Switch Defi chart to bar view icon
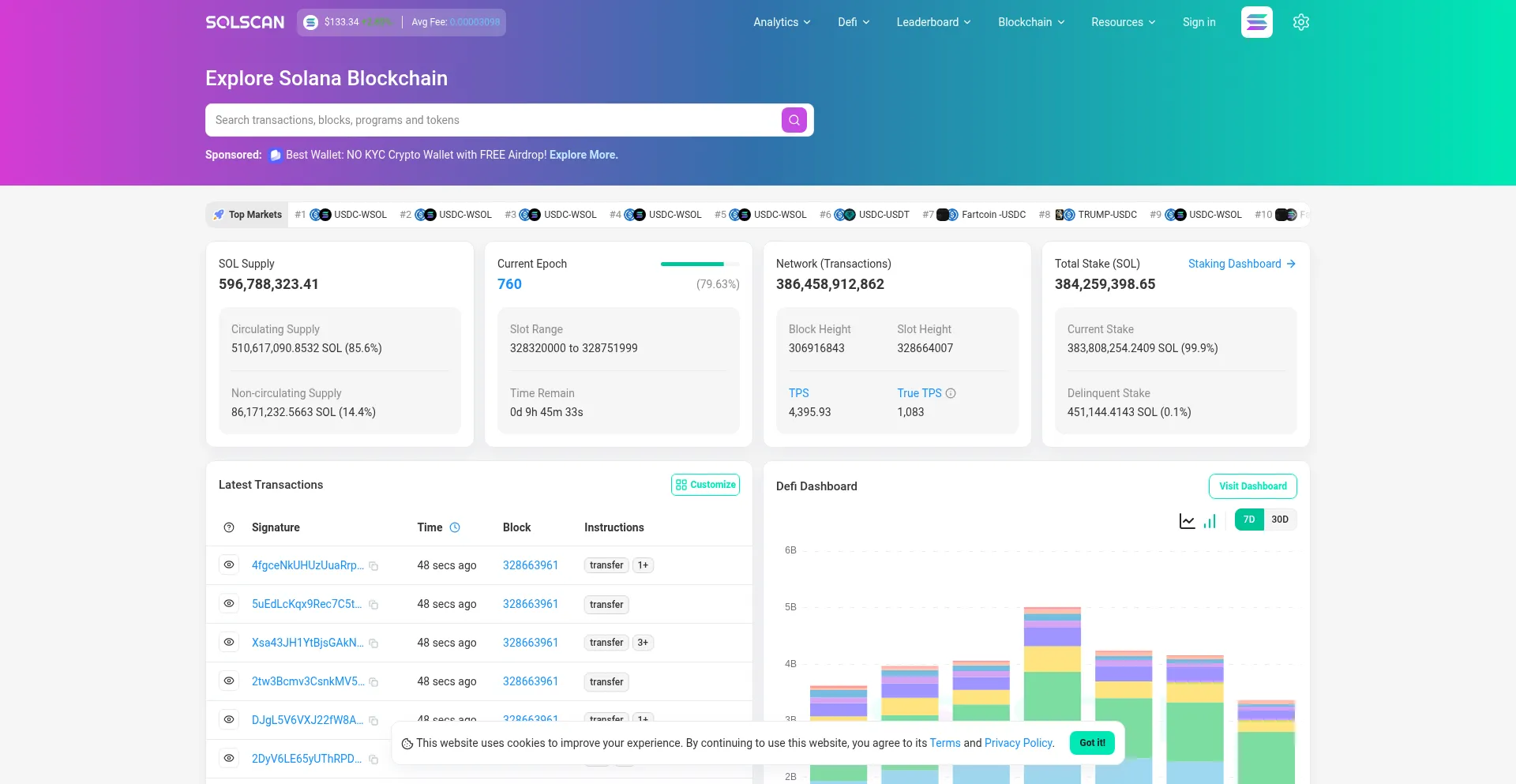The width and height of the screenshot is (1516, 784). click(x=1210, y=521)
